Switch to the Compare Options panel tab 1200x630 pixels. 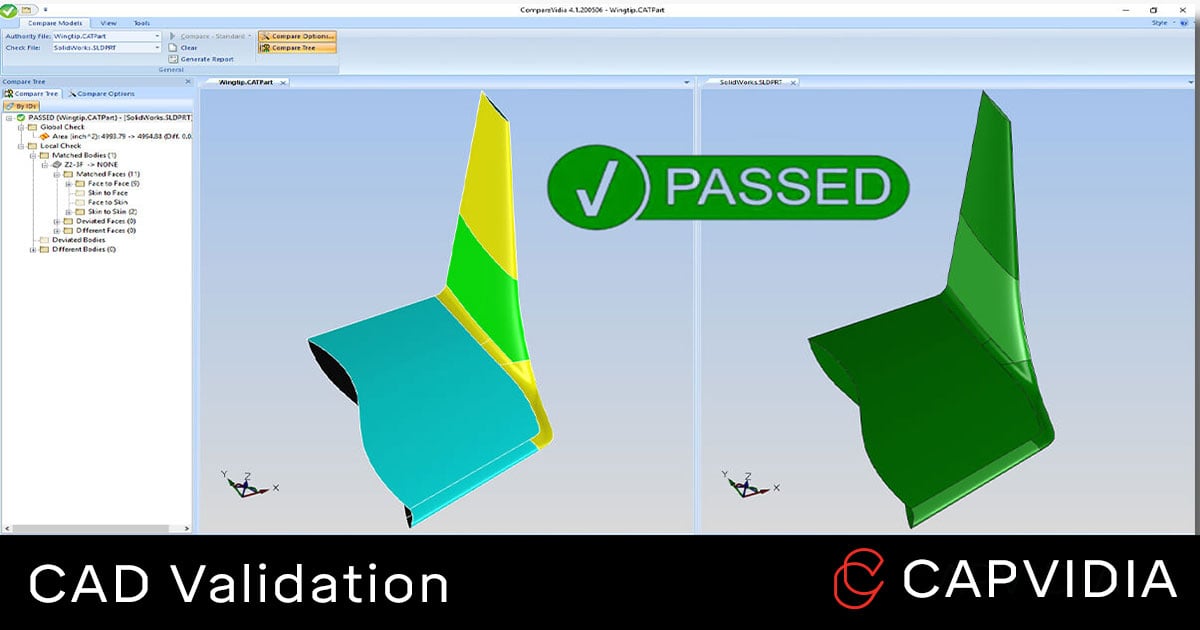(105, 93)
